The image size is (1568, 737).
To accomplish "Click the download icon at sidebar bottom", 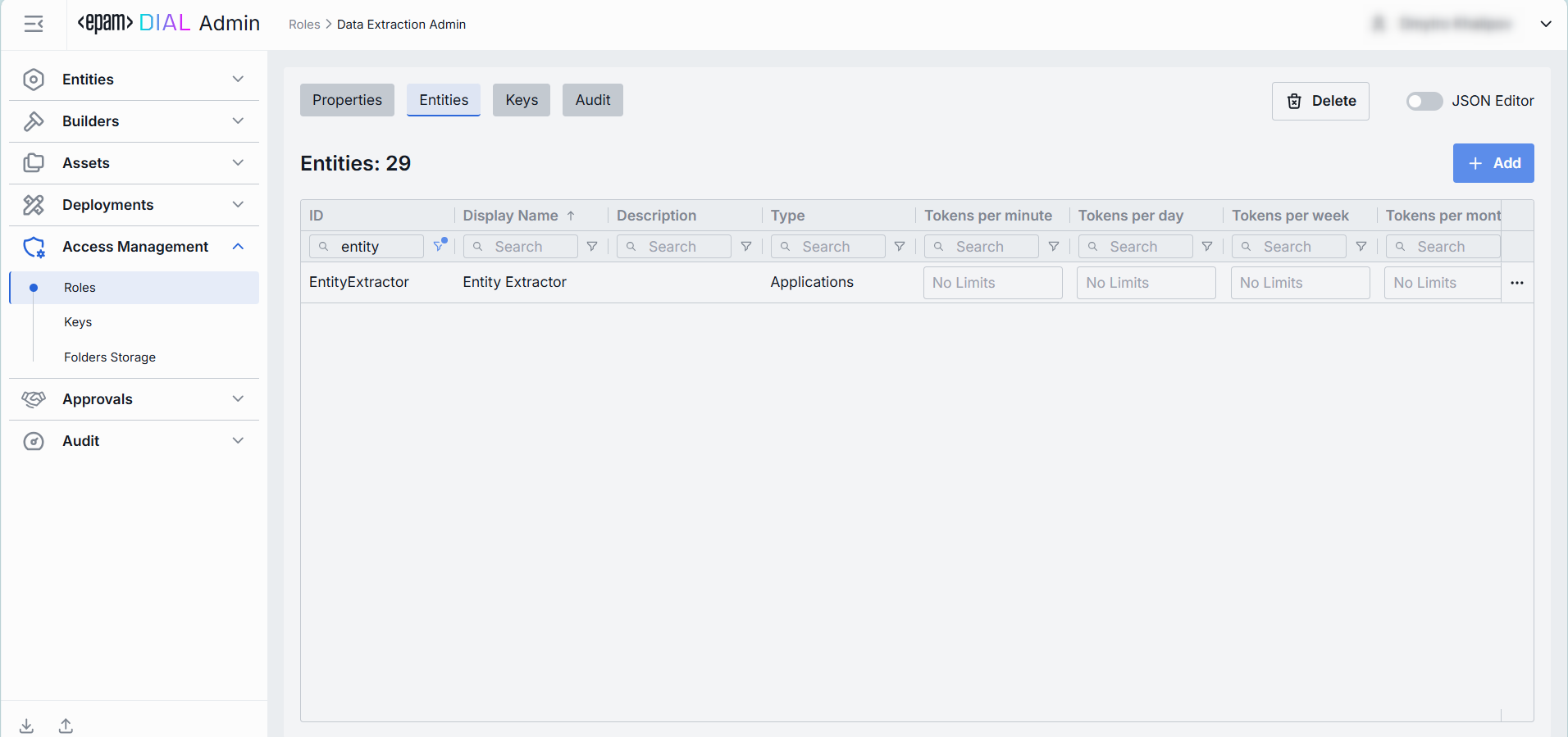I will point(27,726).
